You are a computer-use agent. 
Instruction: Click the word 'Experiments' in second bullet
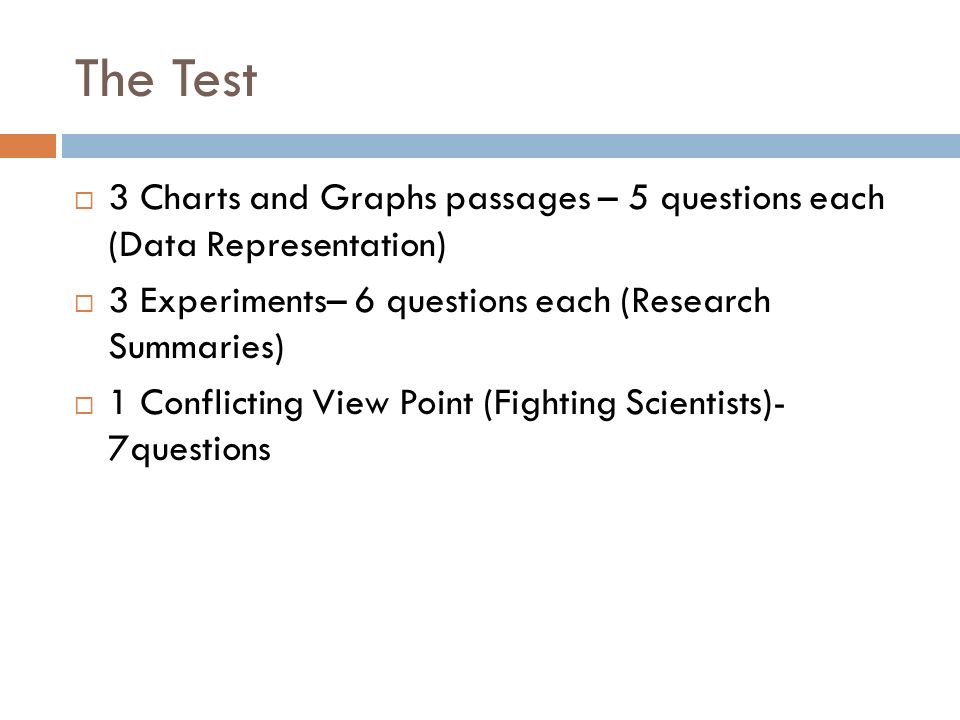233,302
